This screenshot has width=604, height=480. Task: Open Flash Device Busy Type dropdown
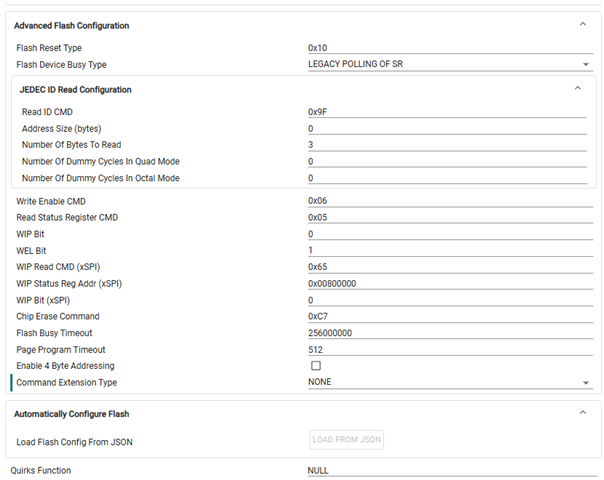(x=450, y=64)
